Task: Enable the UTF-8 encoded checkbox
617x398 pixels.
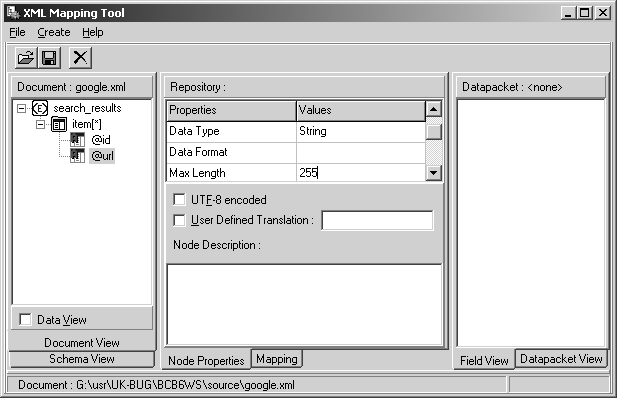Action: (179, 200)
